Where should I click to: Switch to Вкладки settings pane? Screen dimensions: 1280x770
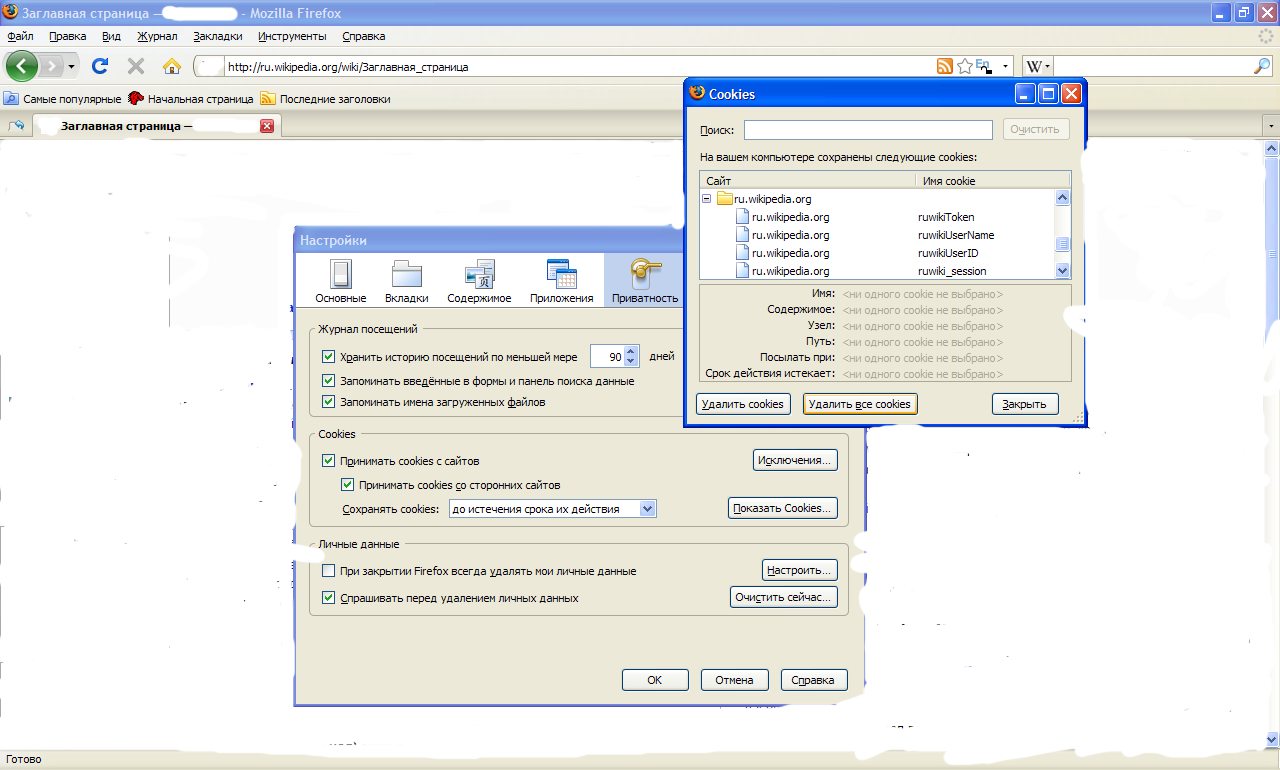coord(407,280)
